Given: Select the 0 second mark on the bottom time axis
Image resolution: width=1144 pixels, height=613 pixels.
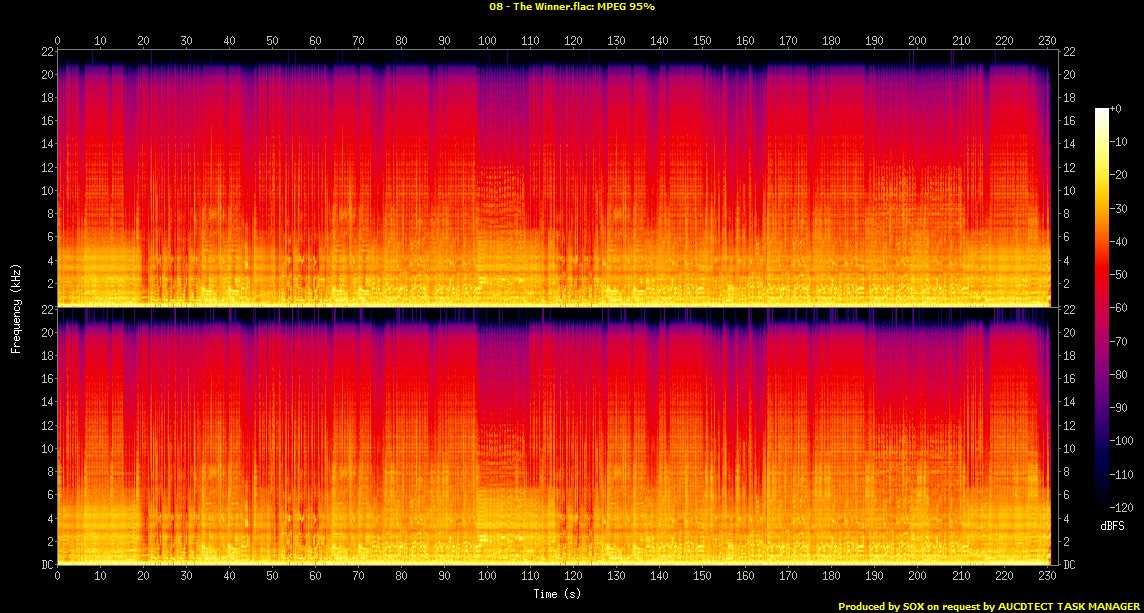Looking at the screenshot, I should (57, 576).
